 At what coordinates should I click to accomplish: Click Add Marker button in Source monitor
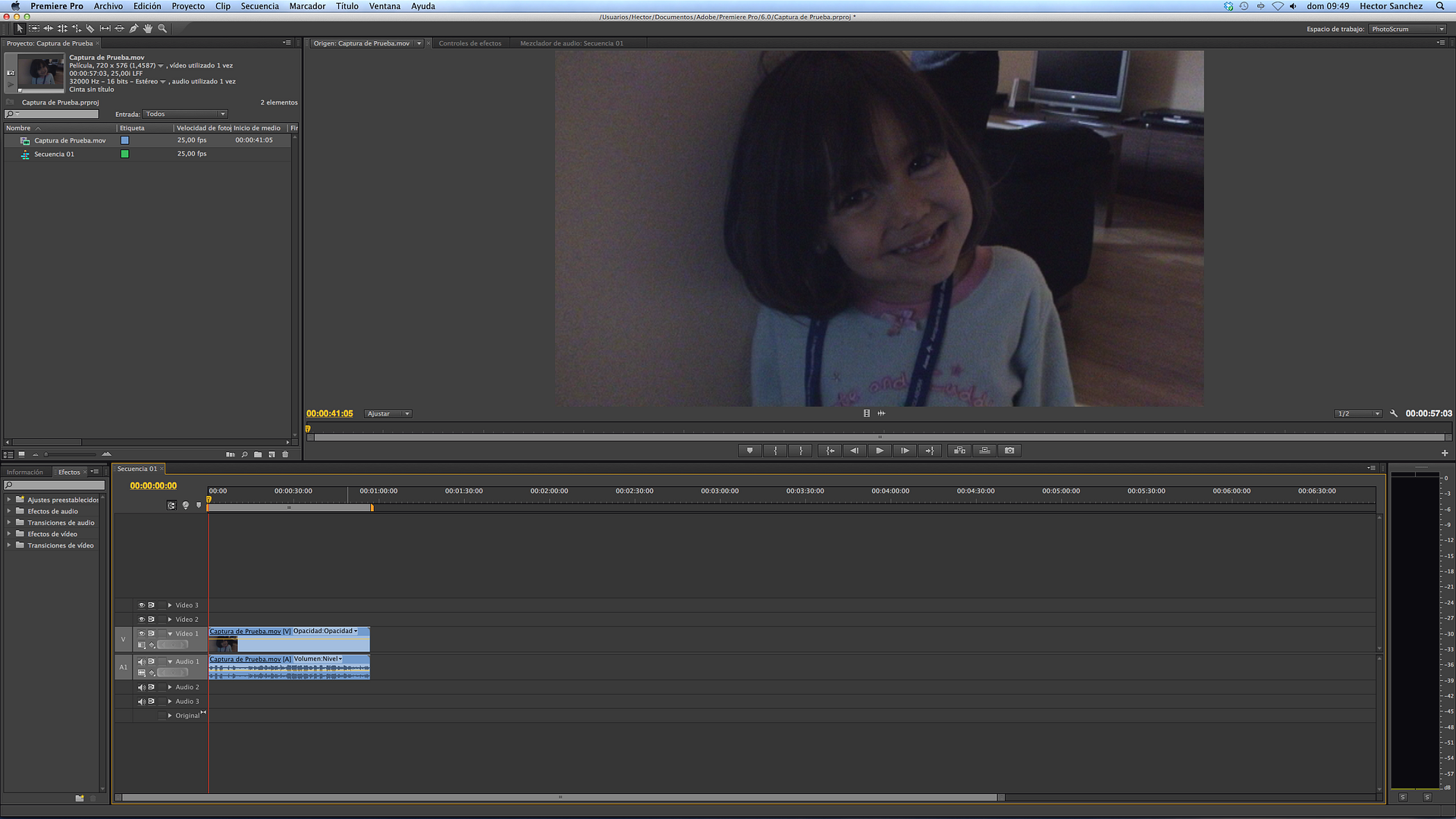(750, 450)
